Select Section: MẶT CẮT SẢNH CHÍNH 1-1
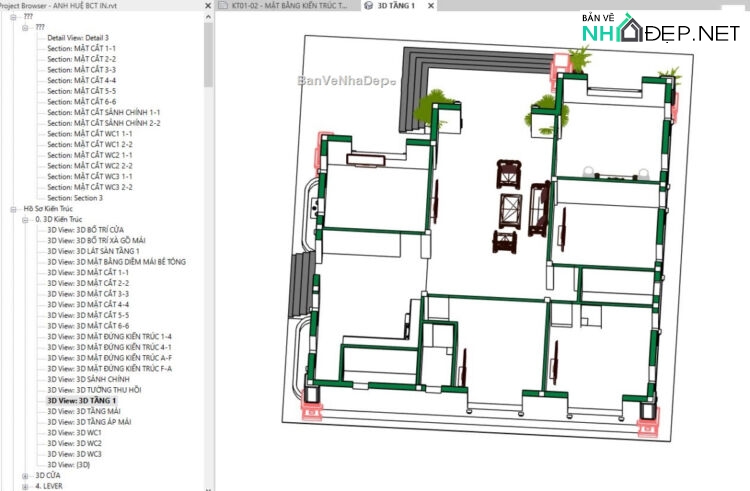Image resolution: width=750 pixels, height=491 pixels. [103, 113]
